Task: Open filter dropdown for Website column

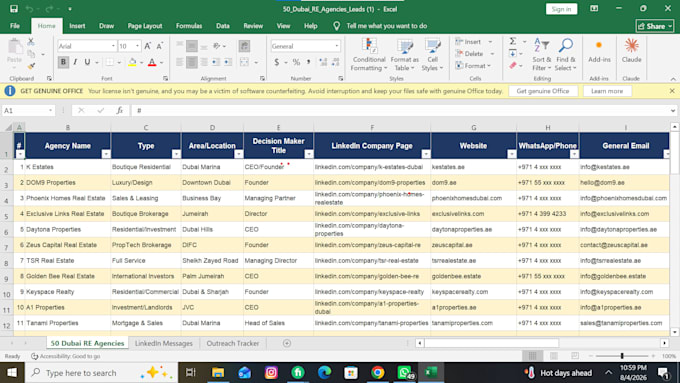Action: coord(512,154)
